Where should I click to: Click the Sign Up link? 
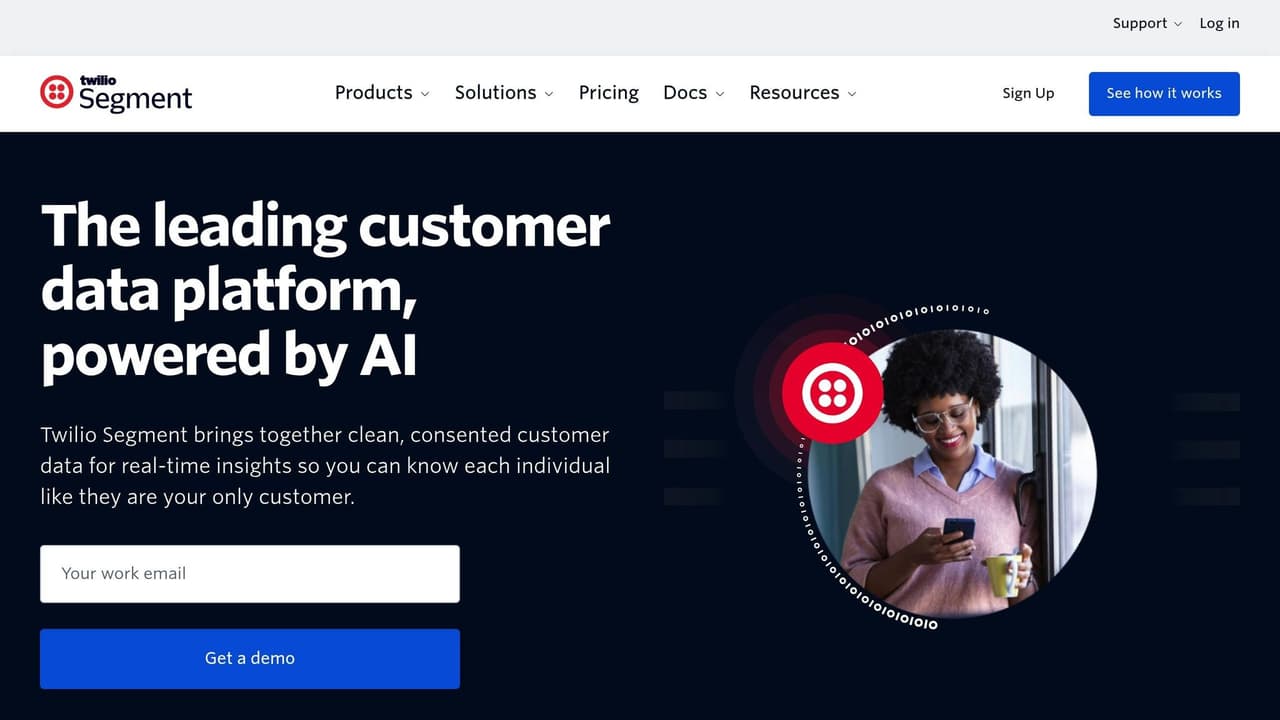tap(1028, 93)
